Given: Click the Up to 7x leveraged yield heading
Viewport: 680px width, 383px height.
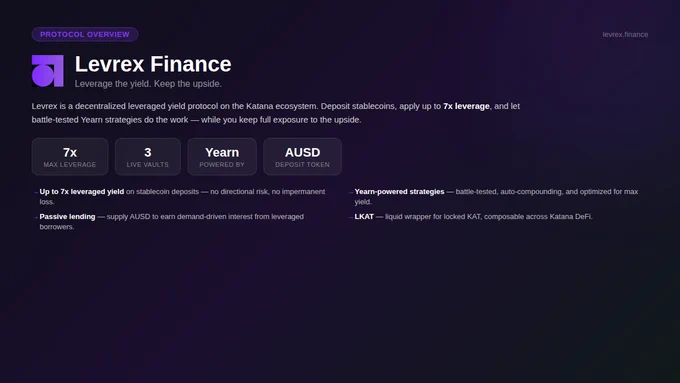Looking at the screenshot, I should pyautogui.click(x=82, y=192).
